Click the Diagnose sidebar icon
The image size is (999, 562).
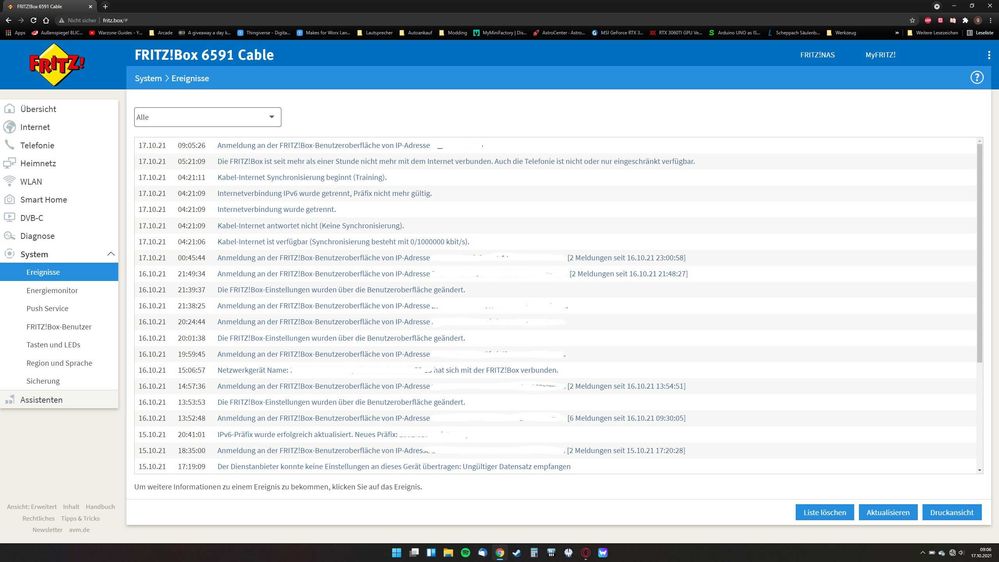(10, 236)
